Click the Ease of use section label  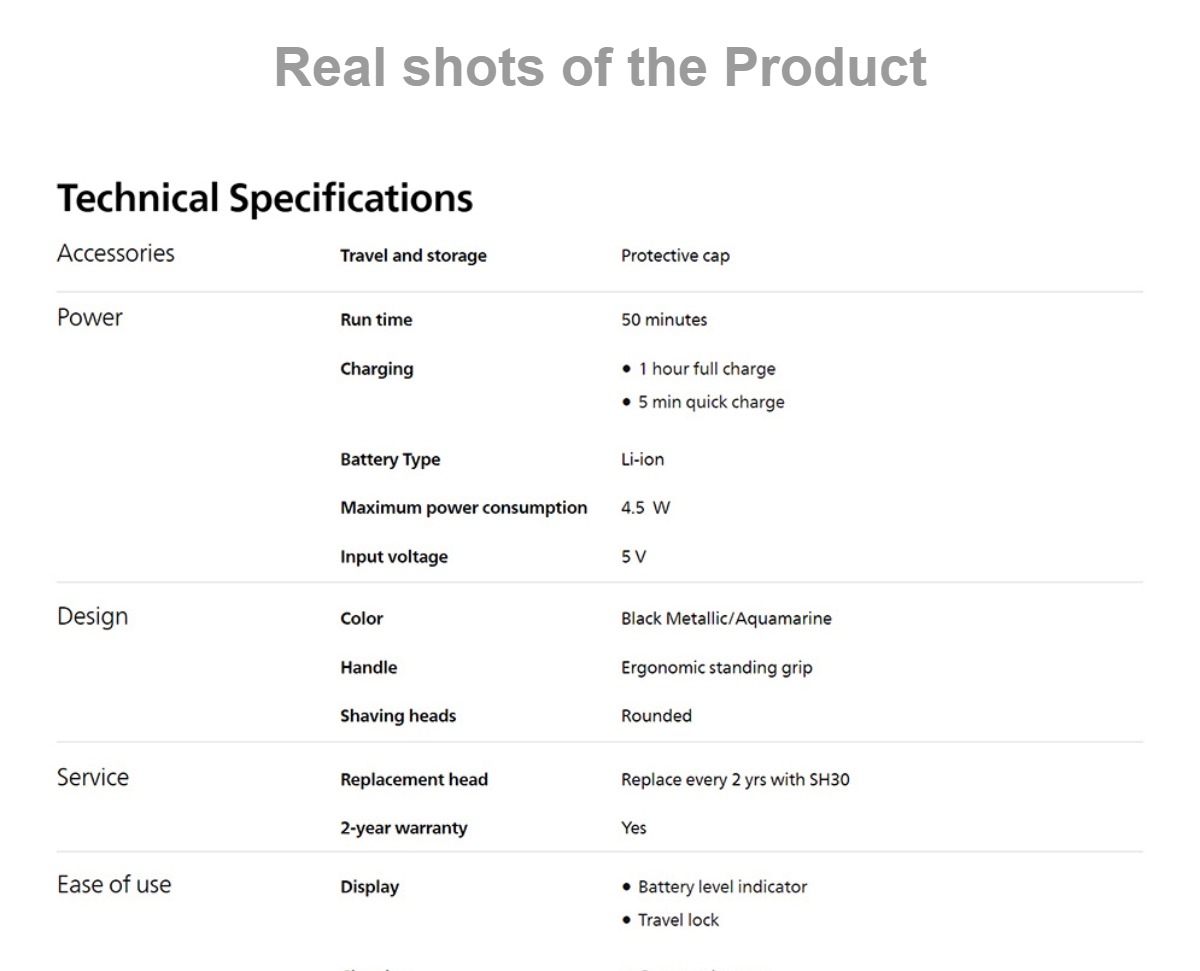(114, 884)
